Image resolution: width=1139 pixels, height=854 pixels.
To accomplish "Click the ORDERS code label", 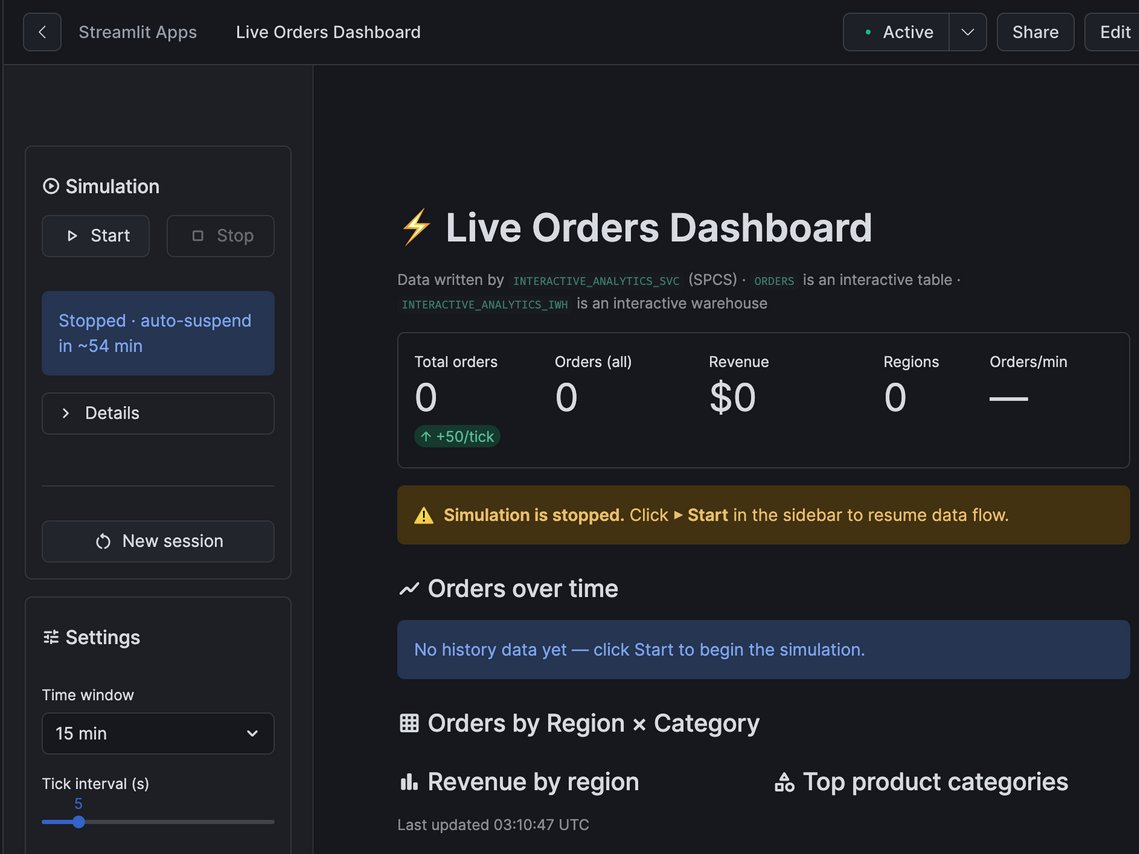I will (x=774, y=281).
